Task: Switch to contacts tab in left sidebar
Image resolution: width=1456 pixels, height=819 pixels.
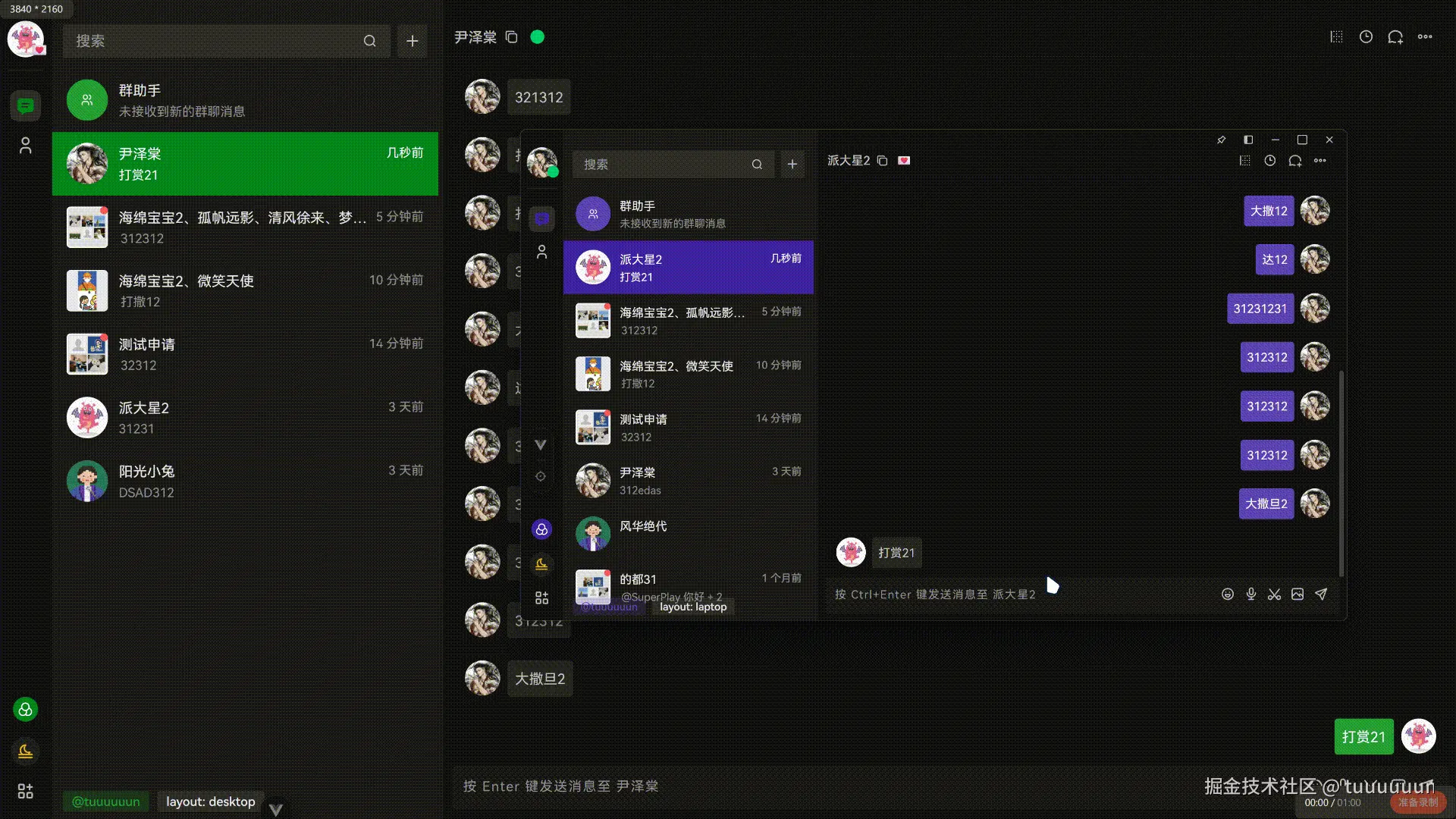Action: 25,146
